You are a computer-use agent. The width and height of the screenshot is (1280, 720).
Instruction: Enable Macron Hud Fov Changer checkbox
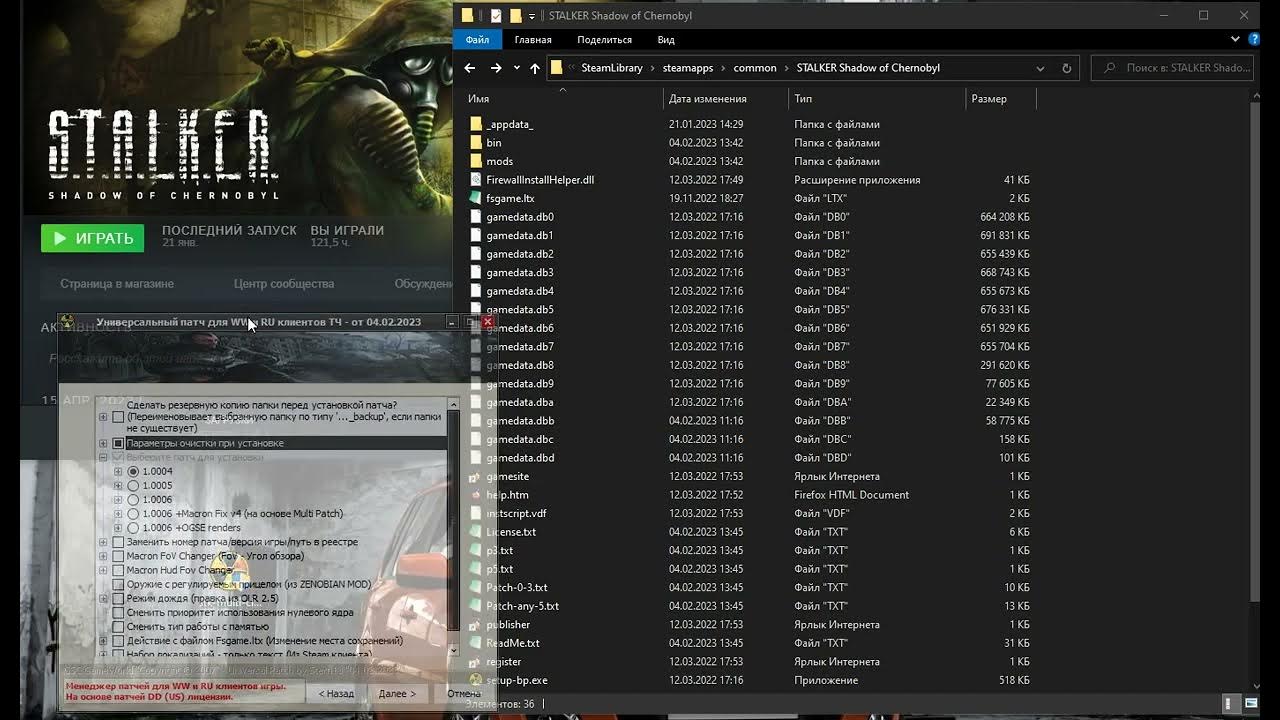click(119, 570)
